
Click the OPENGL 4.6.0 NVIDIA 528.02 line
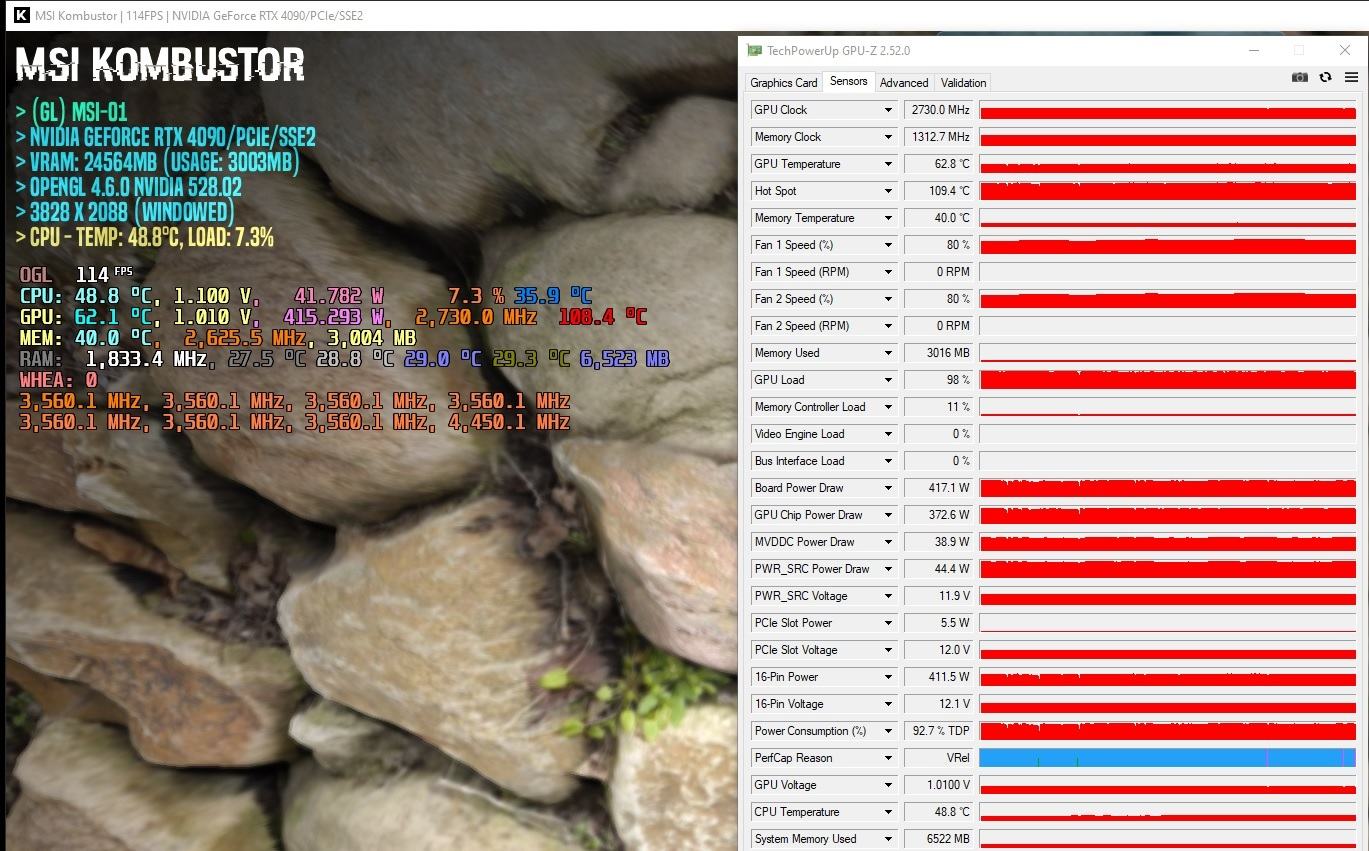point(129,187)
